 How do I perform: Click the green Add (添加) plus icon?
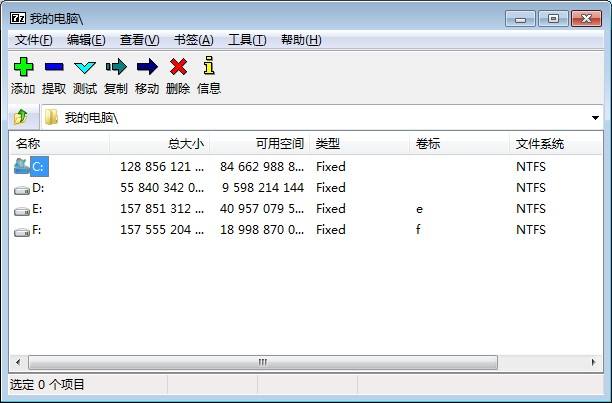[23, 67]
